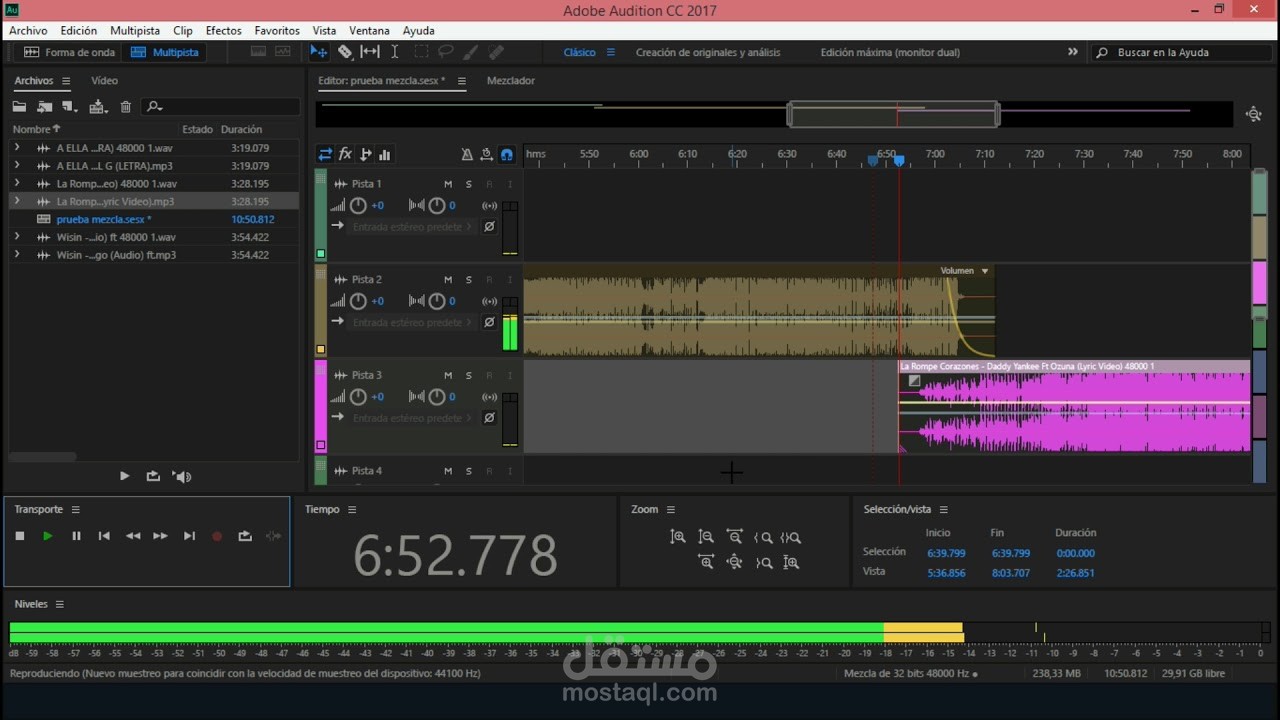
Task: Click the green Play button in Transporte
Action: point(48,536)
